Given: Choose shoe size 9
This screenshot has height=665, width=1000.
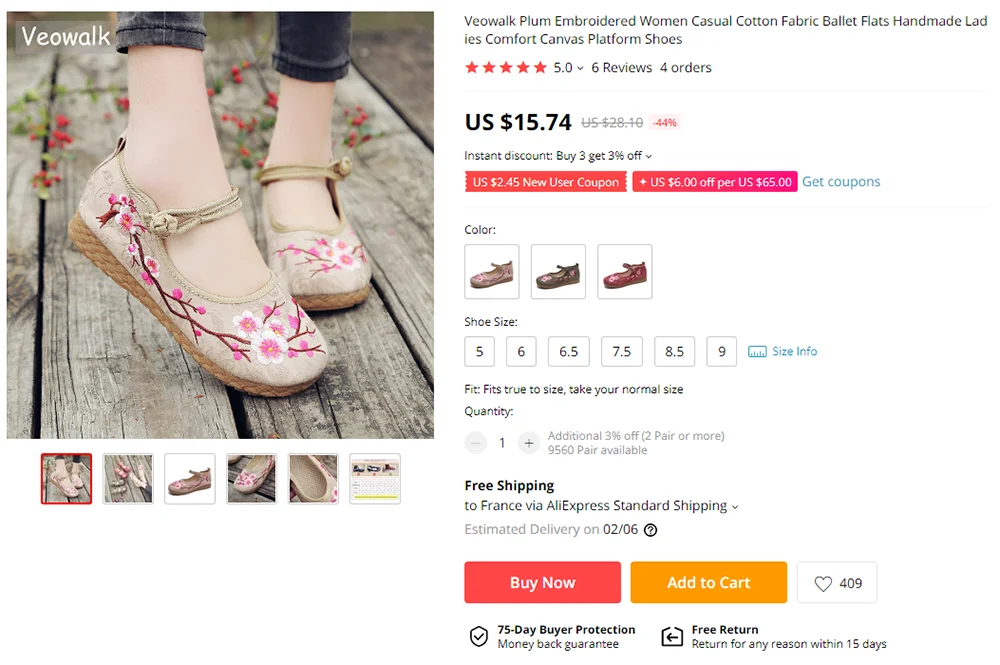Looking at the screenshot, I should pyautogui.click(x=721, y=352).
